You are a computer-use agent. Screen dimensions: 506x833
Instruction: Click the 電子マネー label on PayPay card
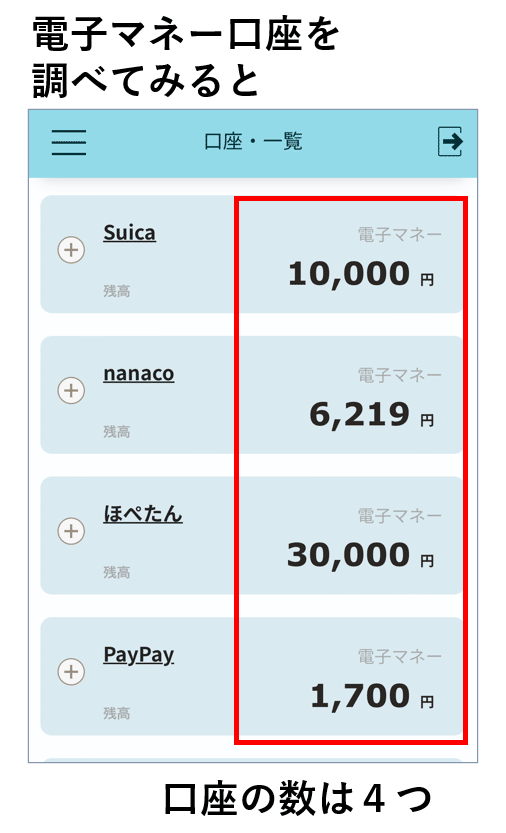[x=400, y=657]
